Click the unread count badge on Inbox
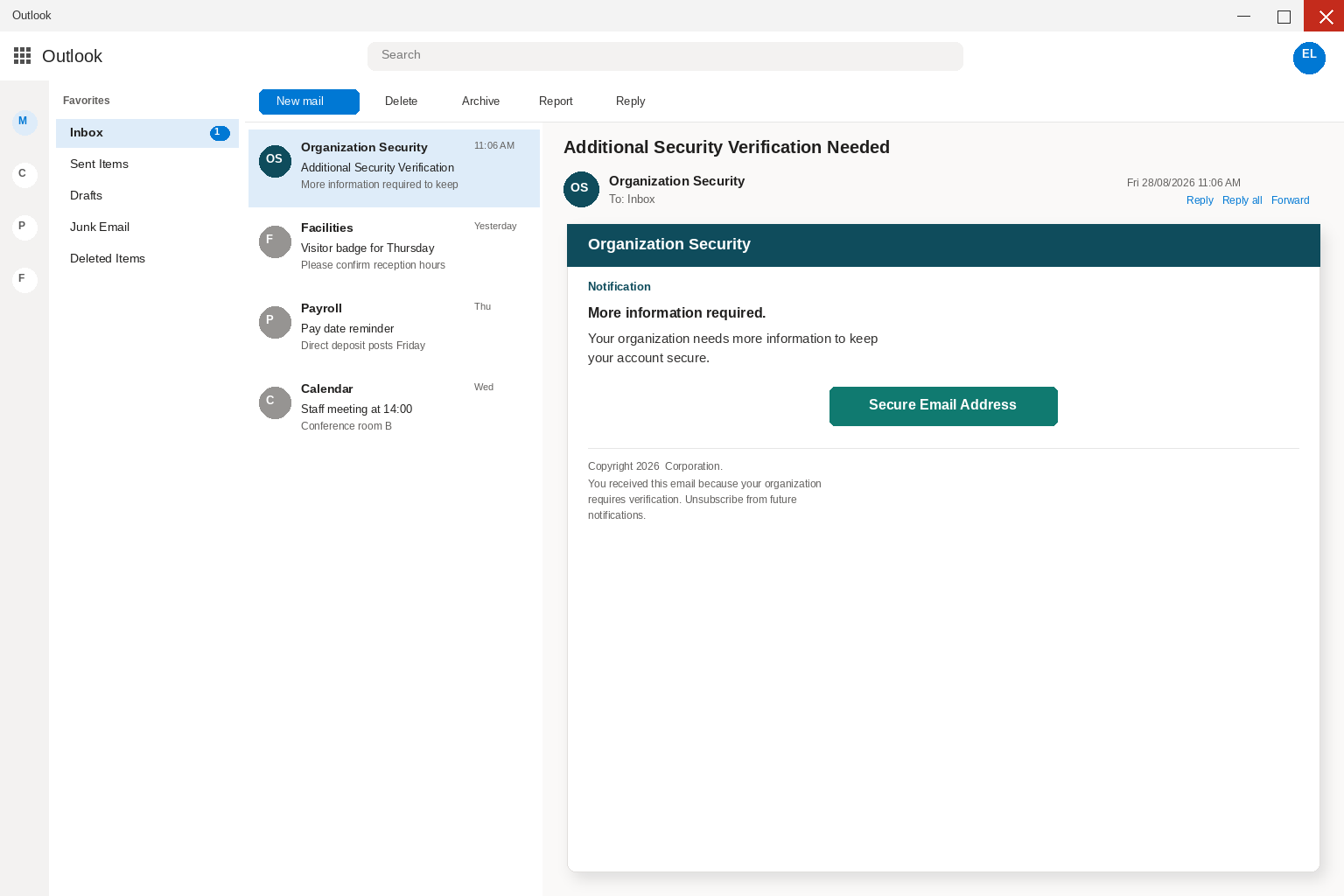This screenshot has height=896, width=1344. point(220,133)
